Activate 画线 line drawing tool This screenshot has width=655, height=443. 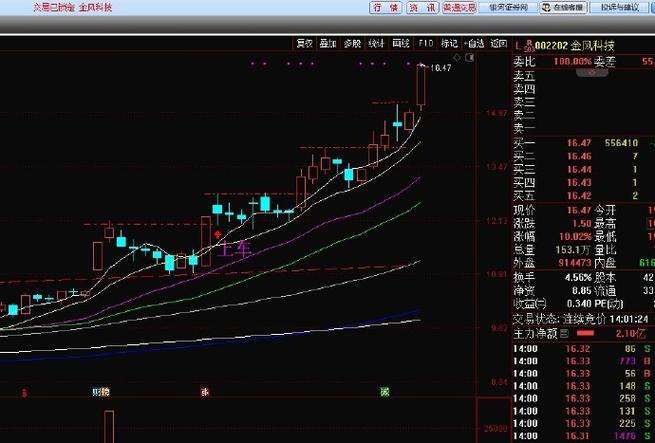401,44
